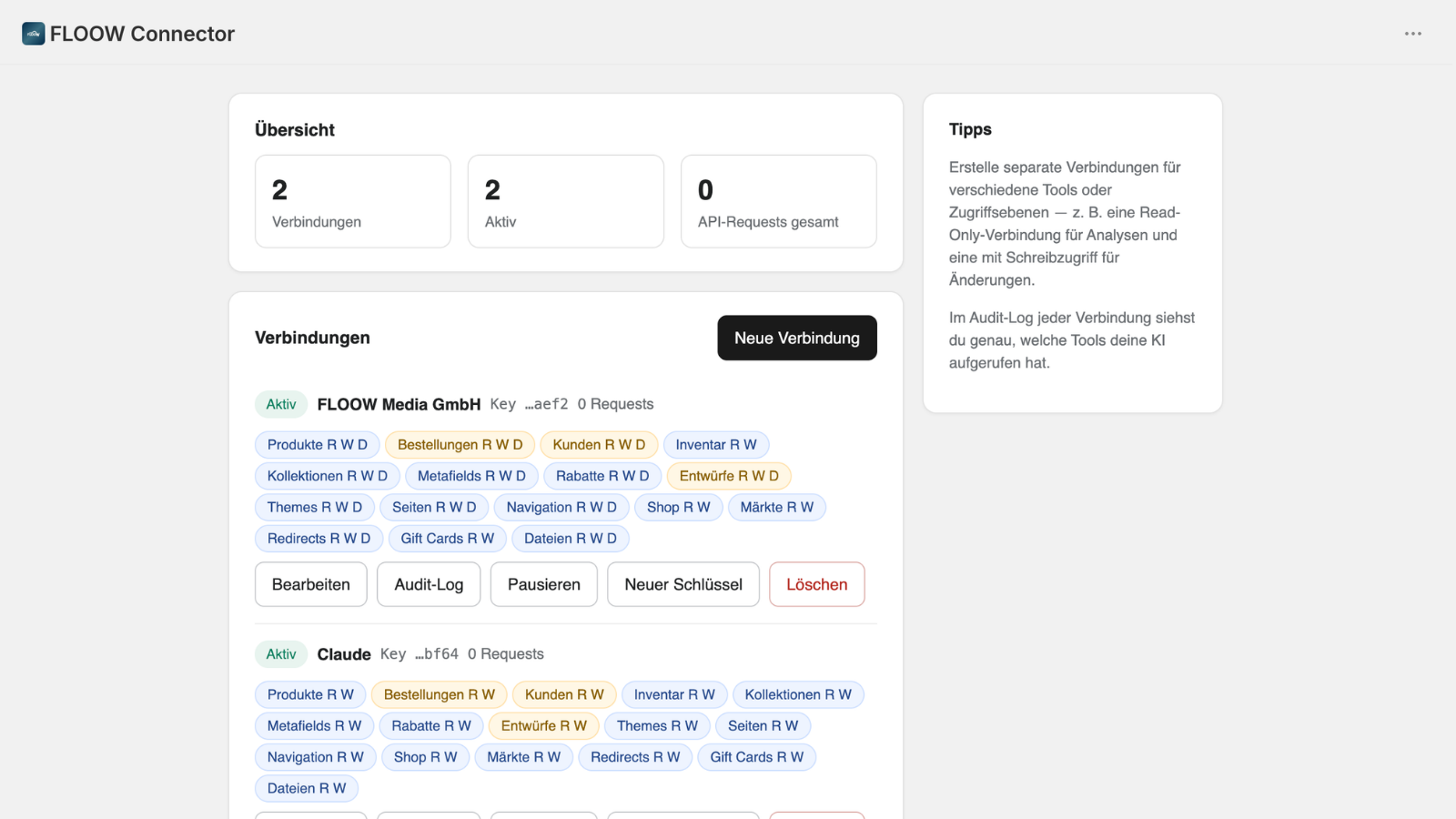Click the Themes R W tag of Claude
This screenshot has height=819, width=1456.
(657, 726)
